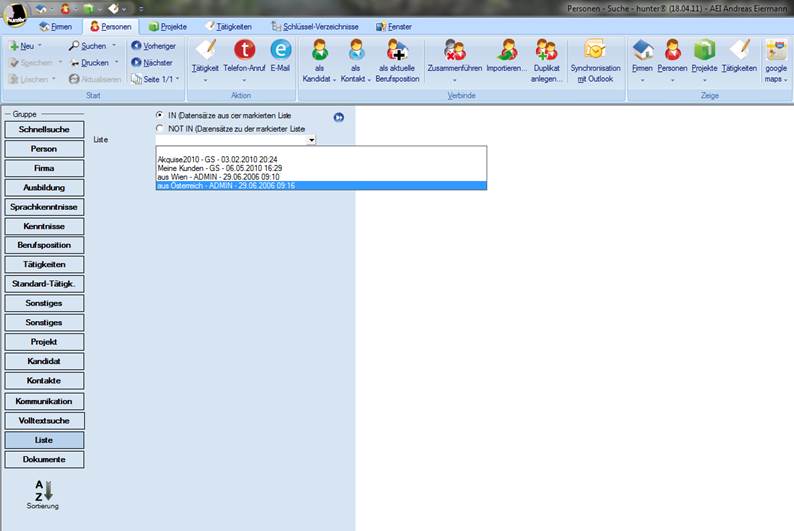Click Synchronisation mit Outlook icon

[595, 51]
